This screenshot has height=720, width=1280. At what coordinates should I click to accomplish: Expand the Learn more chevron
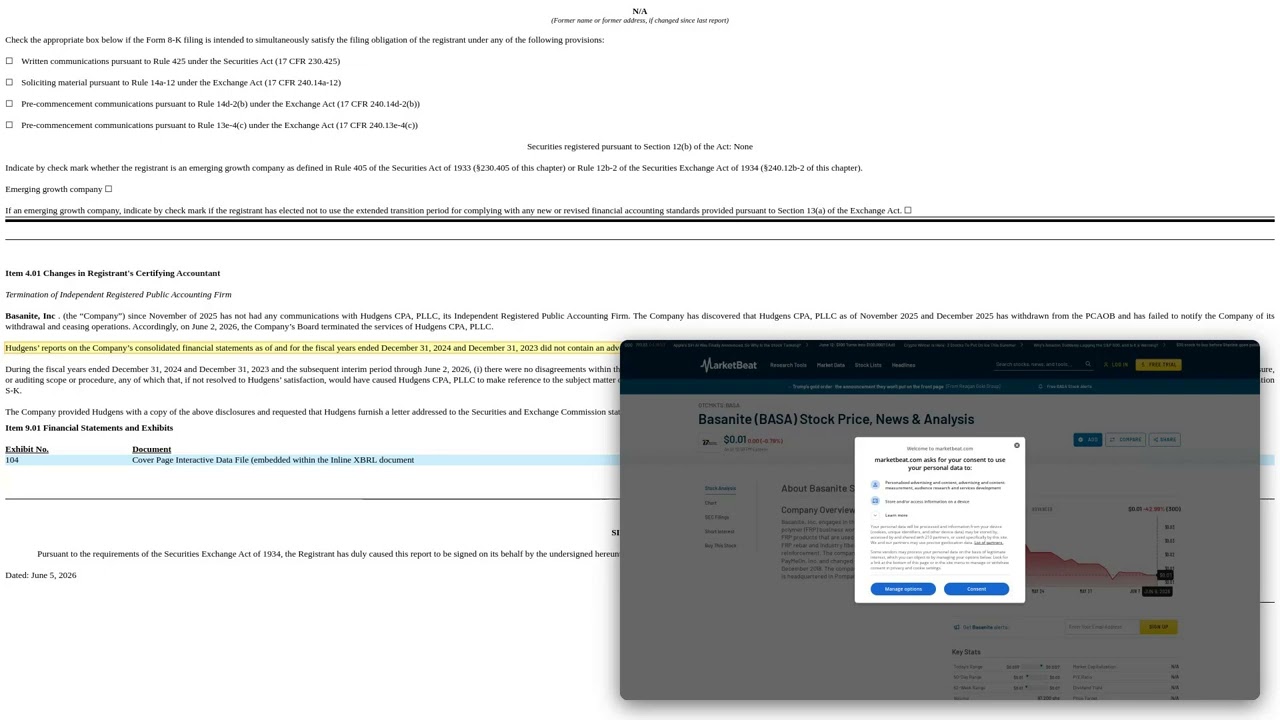(875, 515)
